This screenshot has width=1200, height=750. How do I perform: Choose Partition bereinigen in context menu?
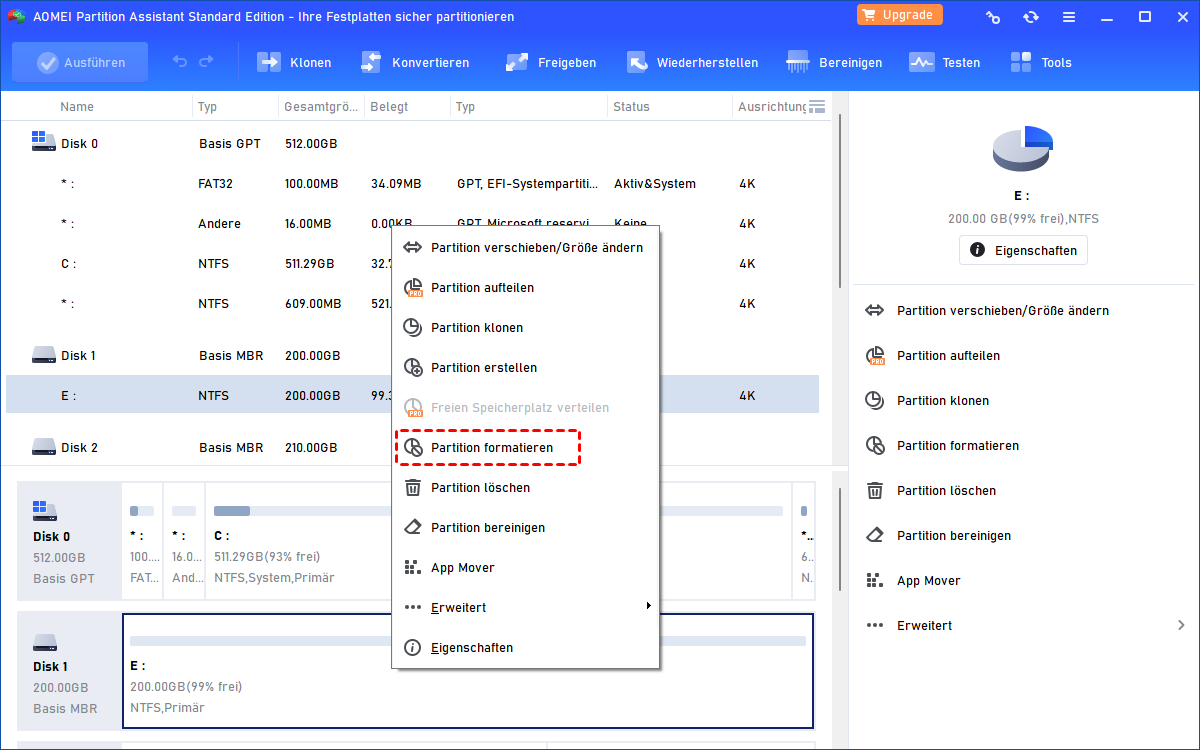525,527
